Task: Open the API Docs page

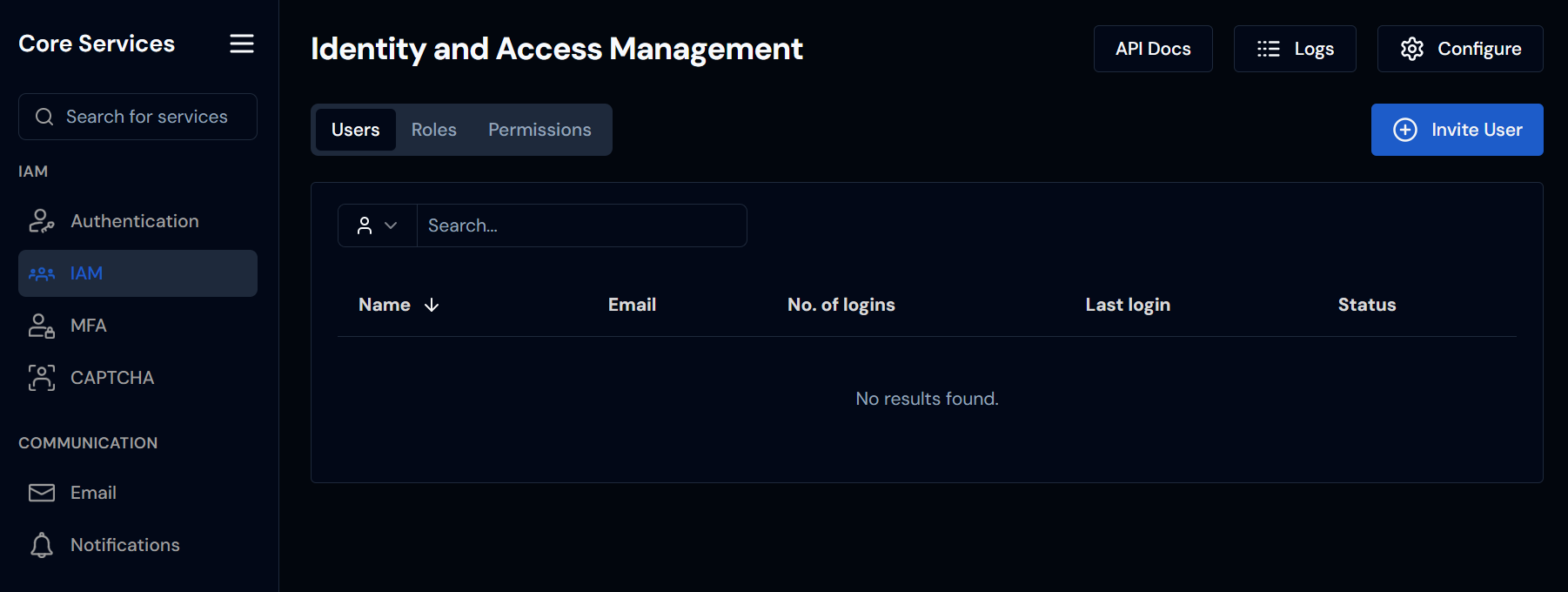Action: [x=1153, y=49]
